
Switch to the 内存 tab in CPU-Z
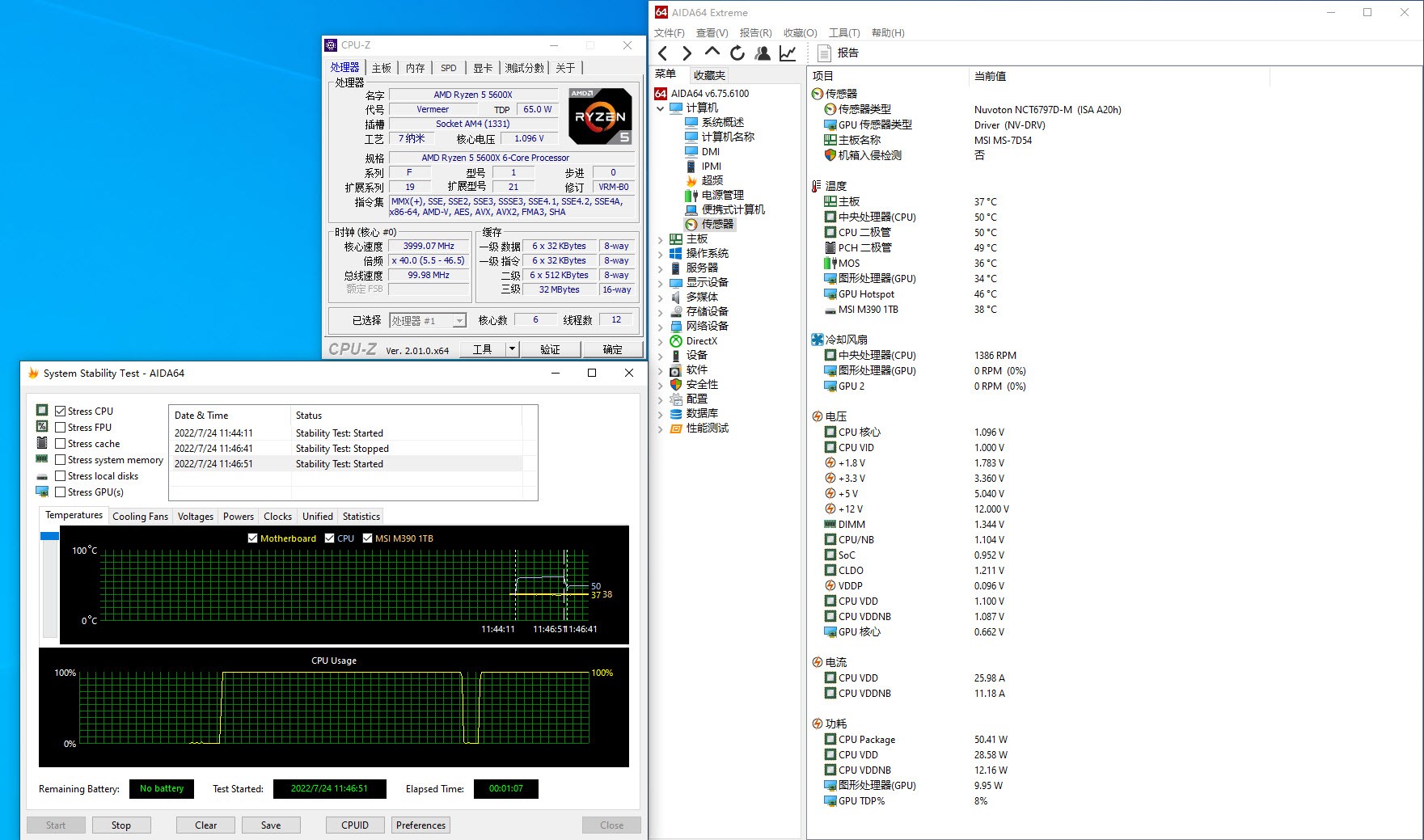click(x=415, y=68)
